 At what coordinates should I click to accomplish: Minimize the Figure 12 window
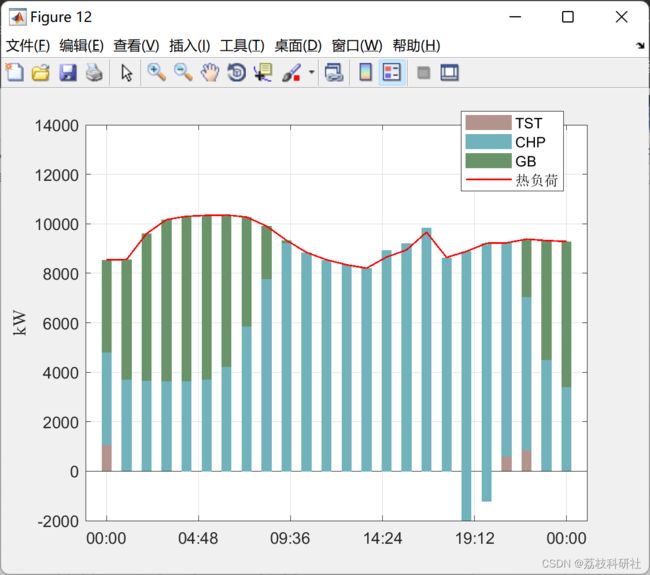[515, 17]
